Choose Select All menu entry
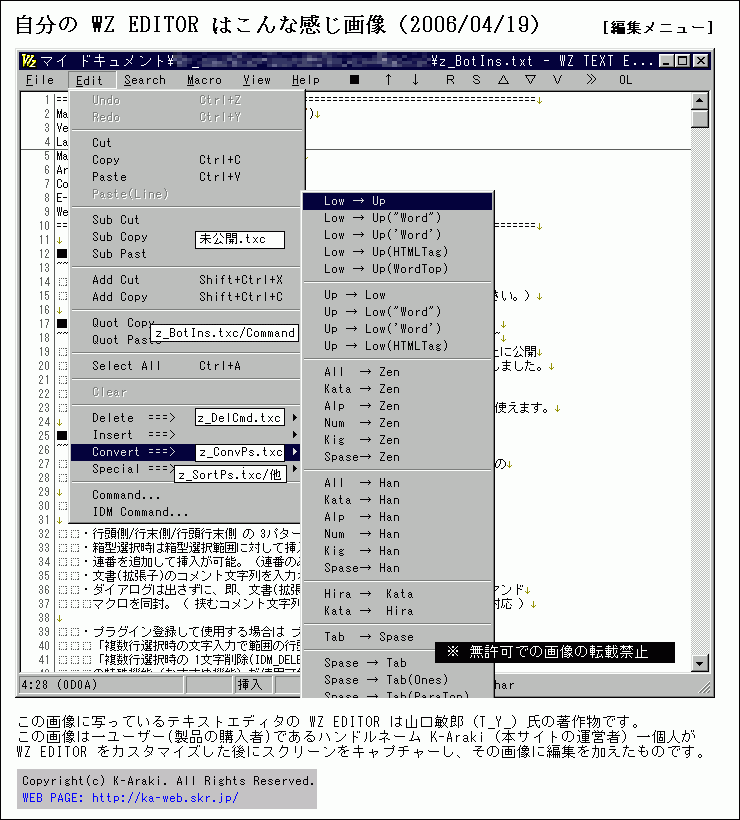The image size is (740, 820). tap(186, 366)
